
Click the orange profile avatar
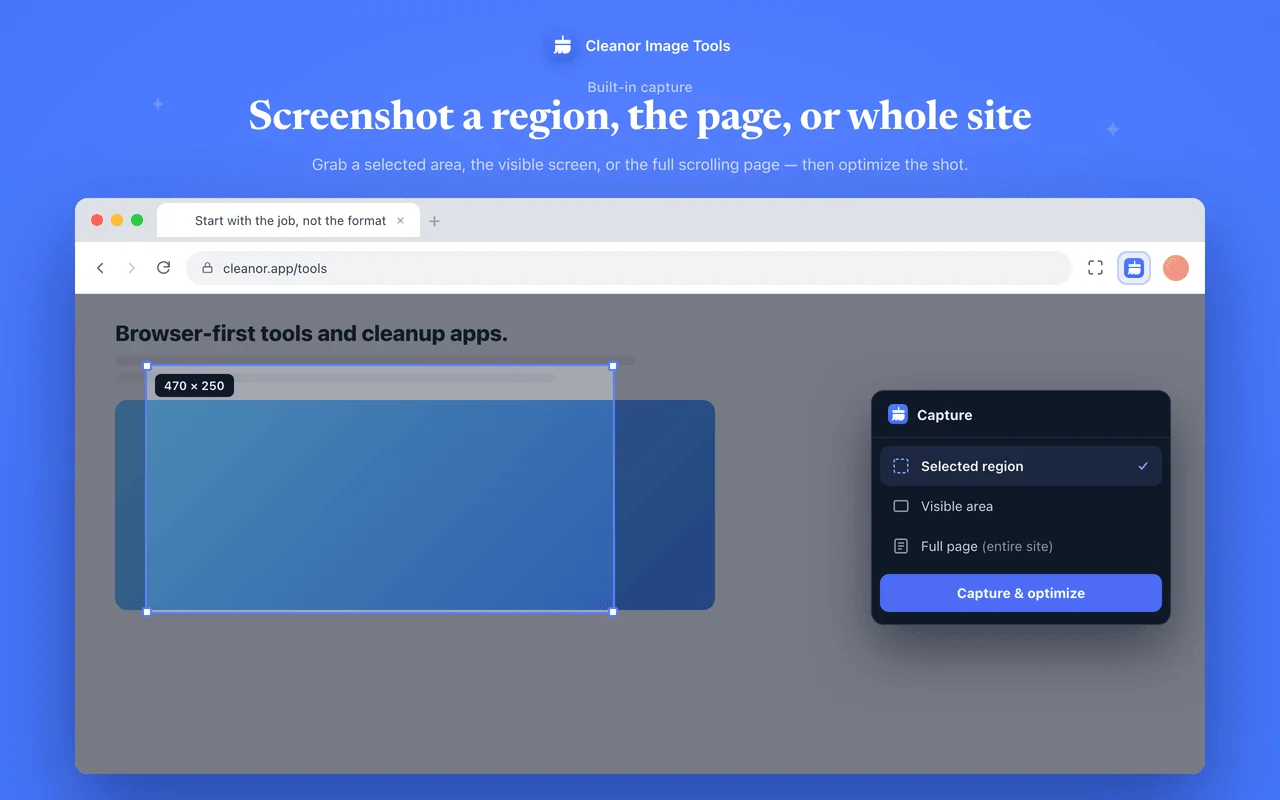point(1176,268)
